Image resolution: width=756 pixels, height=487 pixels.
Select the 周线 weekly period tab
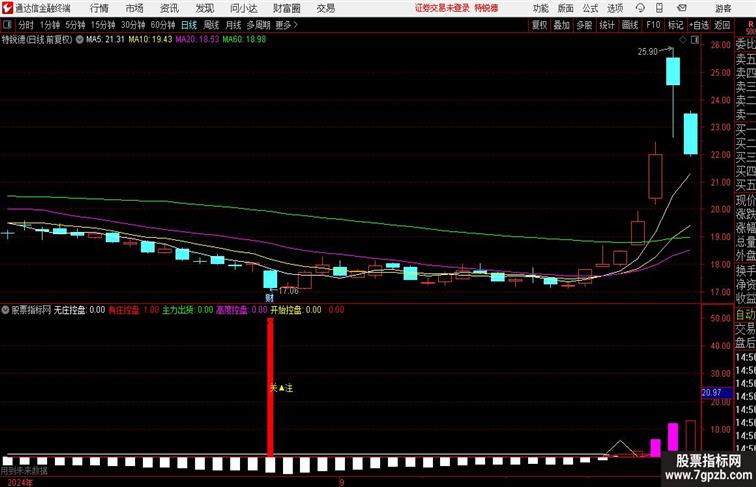(x=211, y=25)
